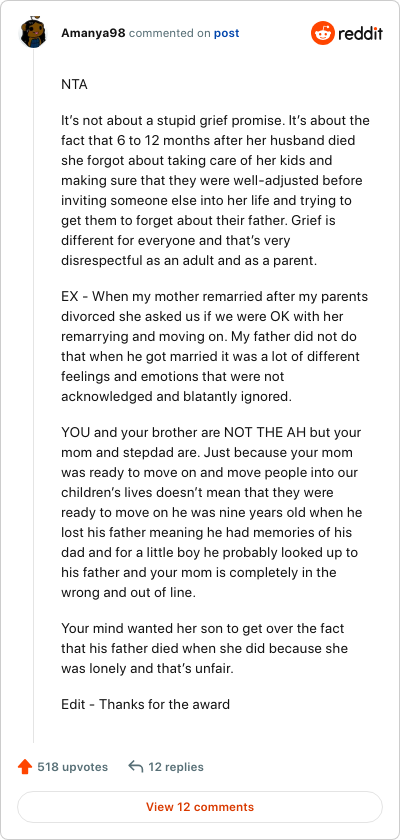Image resolution: width=400 pixels, height=840 pixels.
Task: Click the orange Reddit snoo logo icon
Action: [x=322, y=33]
